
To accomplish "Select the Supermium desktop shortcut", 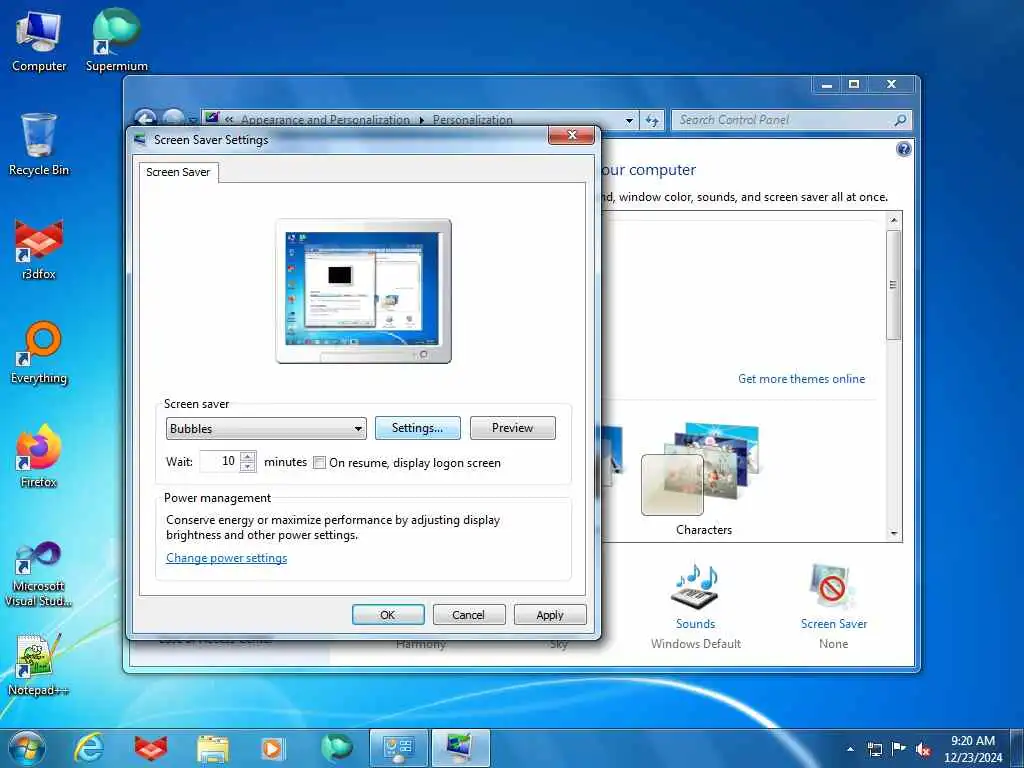I will click(x=116, y=40).
